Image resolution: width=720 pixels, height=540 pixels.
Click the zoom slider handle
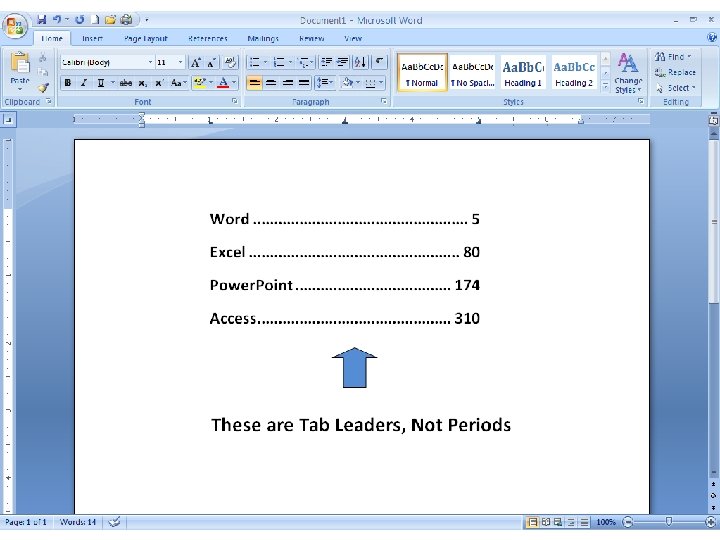[x=669, y=522]
